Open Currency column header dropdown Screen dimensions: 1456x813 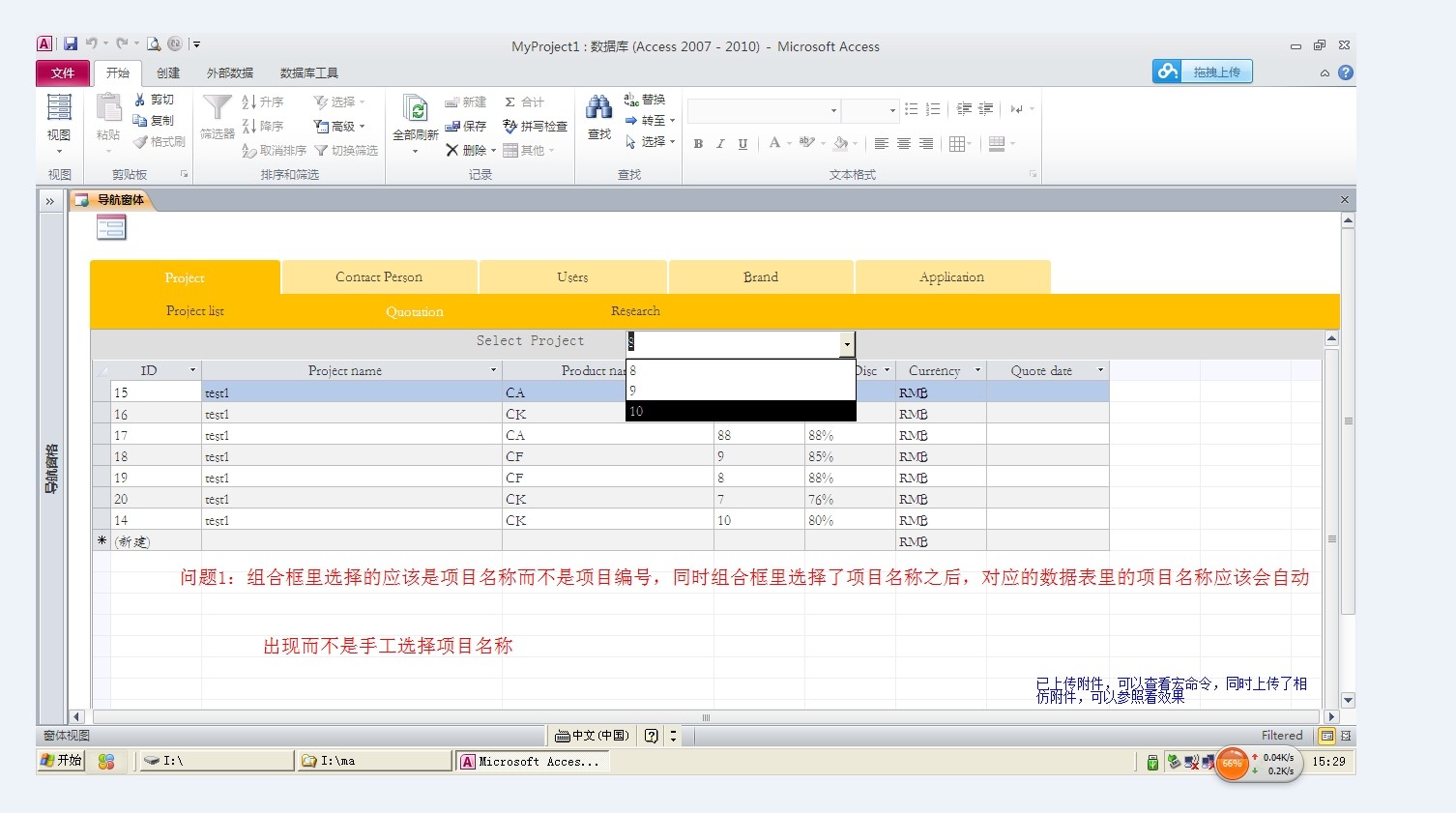tap(977, 370)
